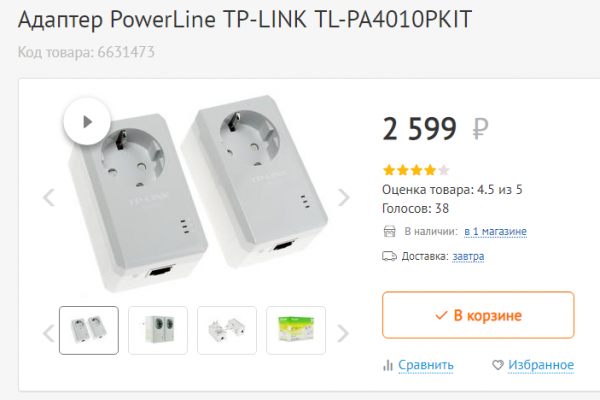Viewport: 600px width, 400px height.
Task: Select second thumbnail with front view
Action: (158, 330)
